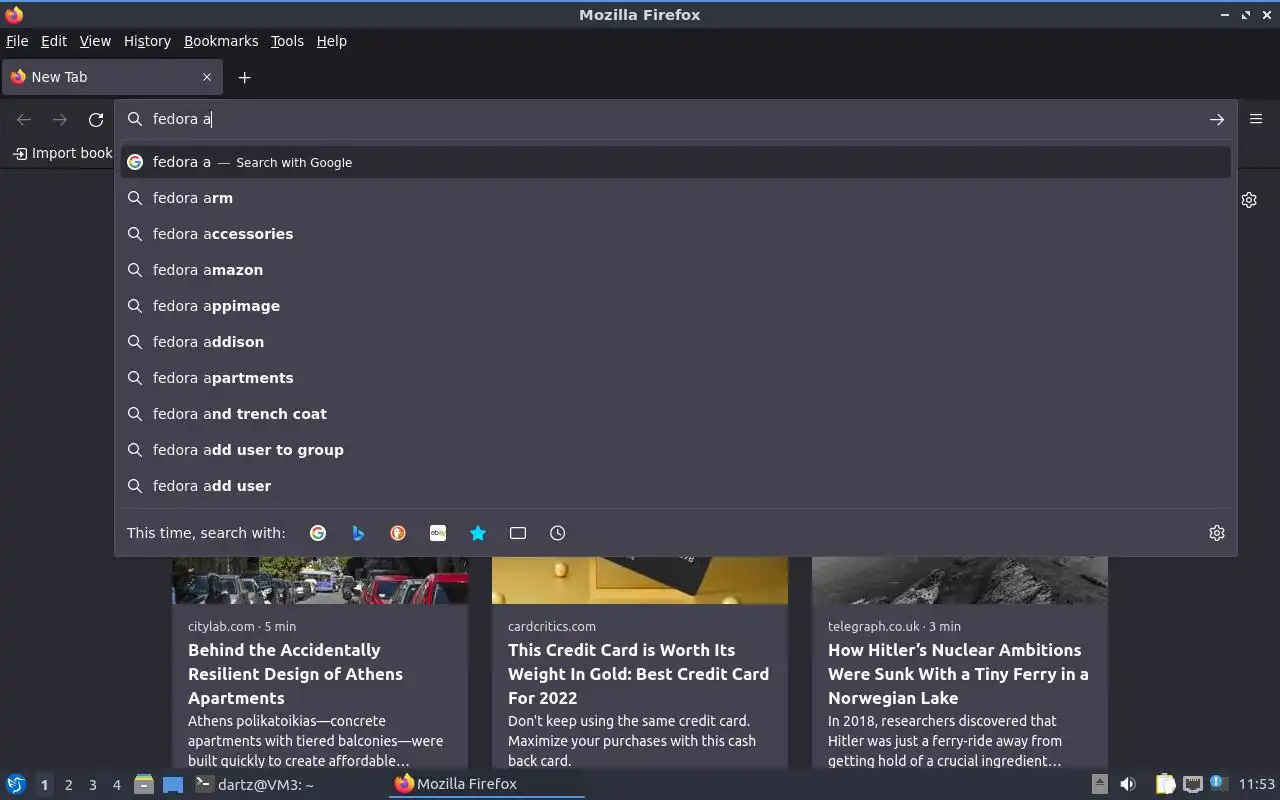The image size is (1280, 800).
Task: Select 'fedora a — Search with Google' row
Action: tap(675, 162)
